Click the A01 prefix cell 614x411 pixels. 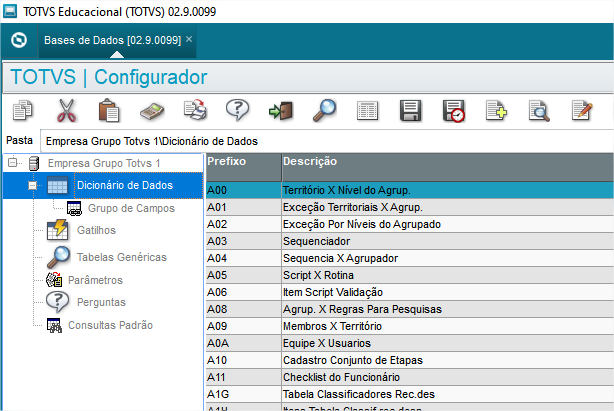(243, 207)
